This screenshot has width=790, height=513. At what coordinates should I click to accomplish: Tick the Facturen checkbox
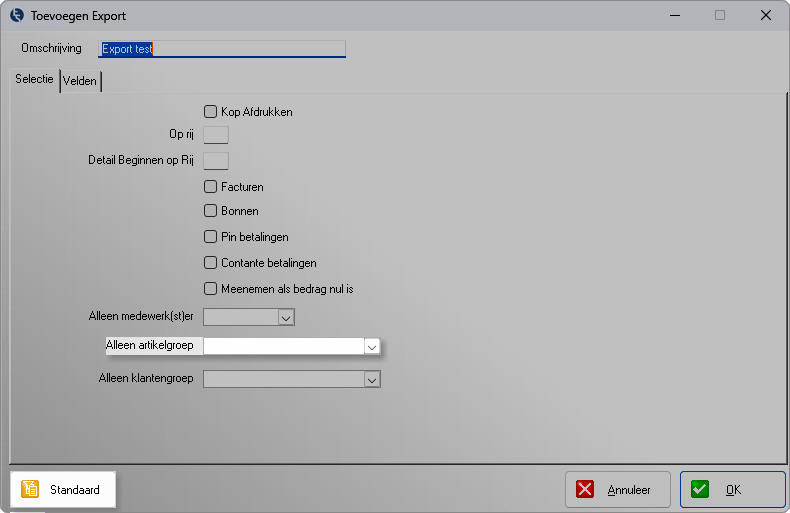(x=210, y=186)
